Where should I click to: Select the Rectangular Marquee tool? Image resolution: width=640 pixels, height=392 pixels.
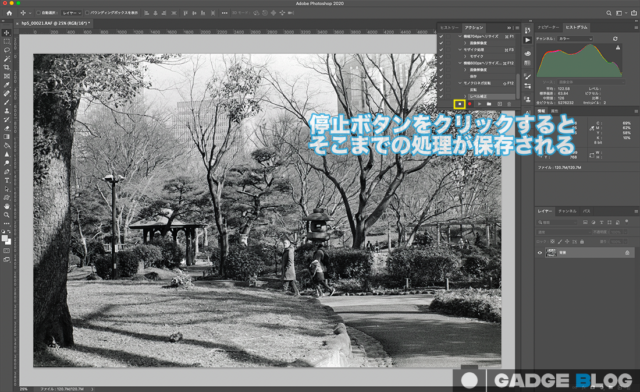7,41
